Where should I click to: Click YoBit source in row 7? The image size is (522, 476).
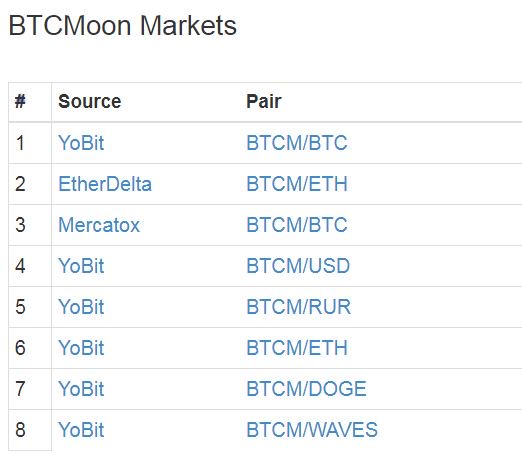81,389
